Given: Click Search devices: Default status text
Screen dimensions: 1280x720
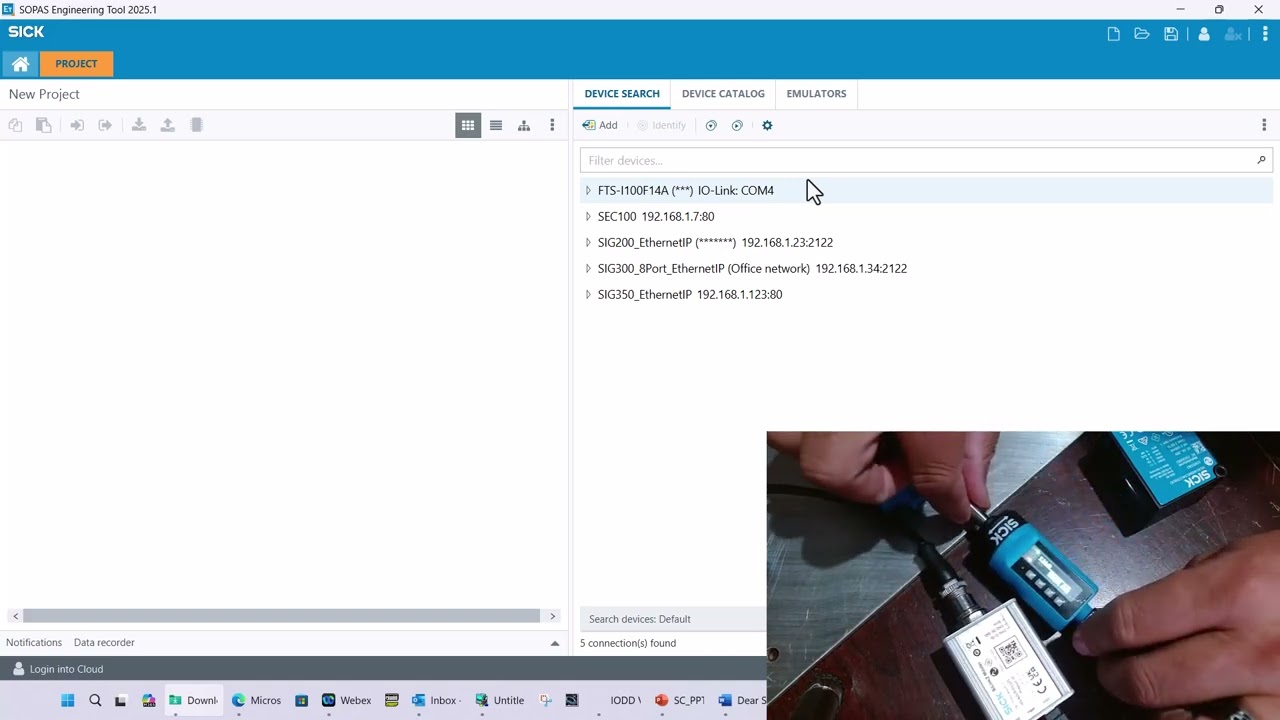Looking at the screenshot, I should [x=640, y=619].
